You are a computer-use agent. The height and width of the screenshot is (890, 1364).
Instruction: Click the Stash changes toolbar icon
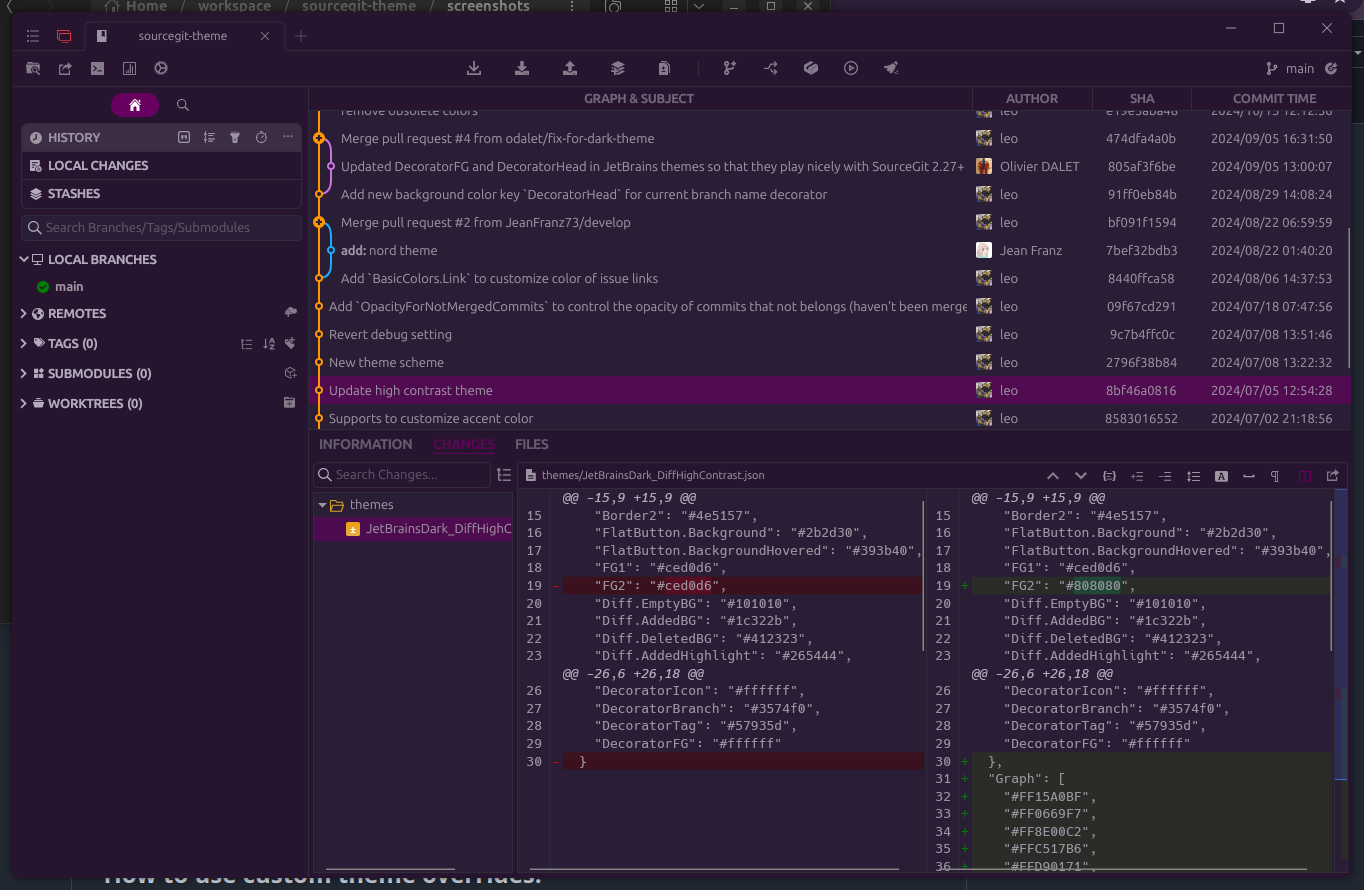(618, 69)
